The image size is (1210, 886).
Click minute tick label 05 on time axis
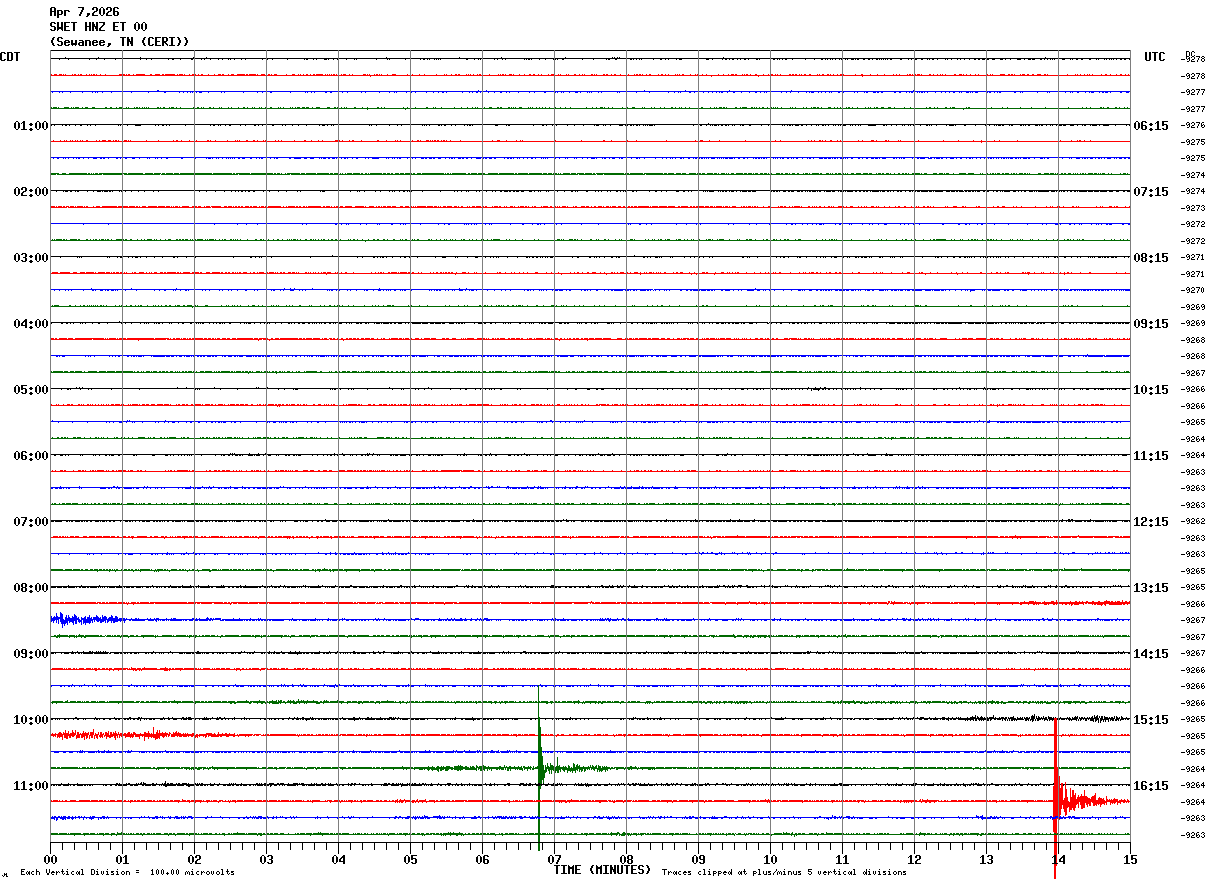(x=410, y=859)
